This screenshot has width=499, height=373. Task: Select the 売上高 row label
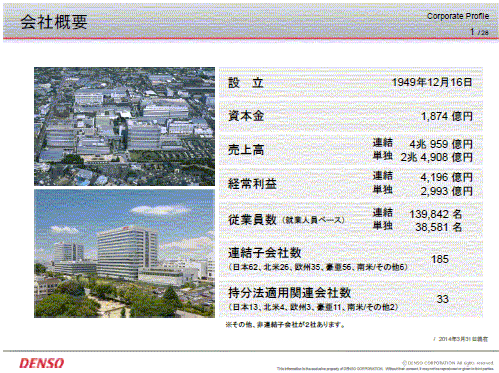coord(246,150)
